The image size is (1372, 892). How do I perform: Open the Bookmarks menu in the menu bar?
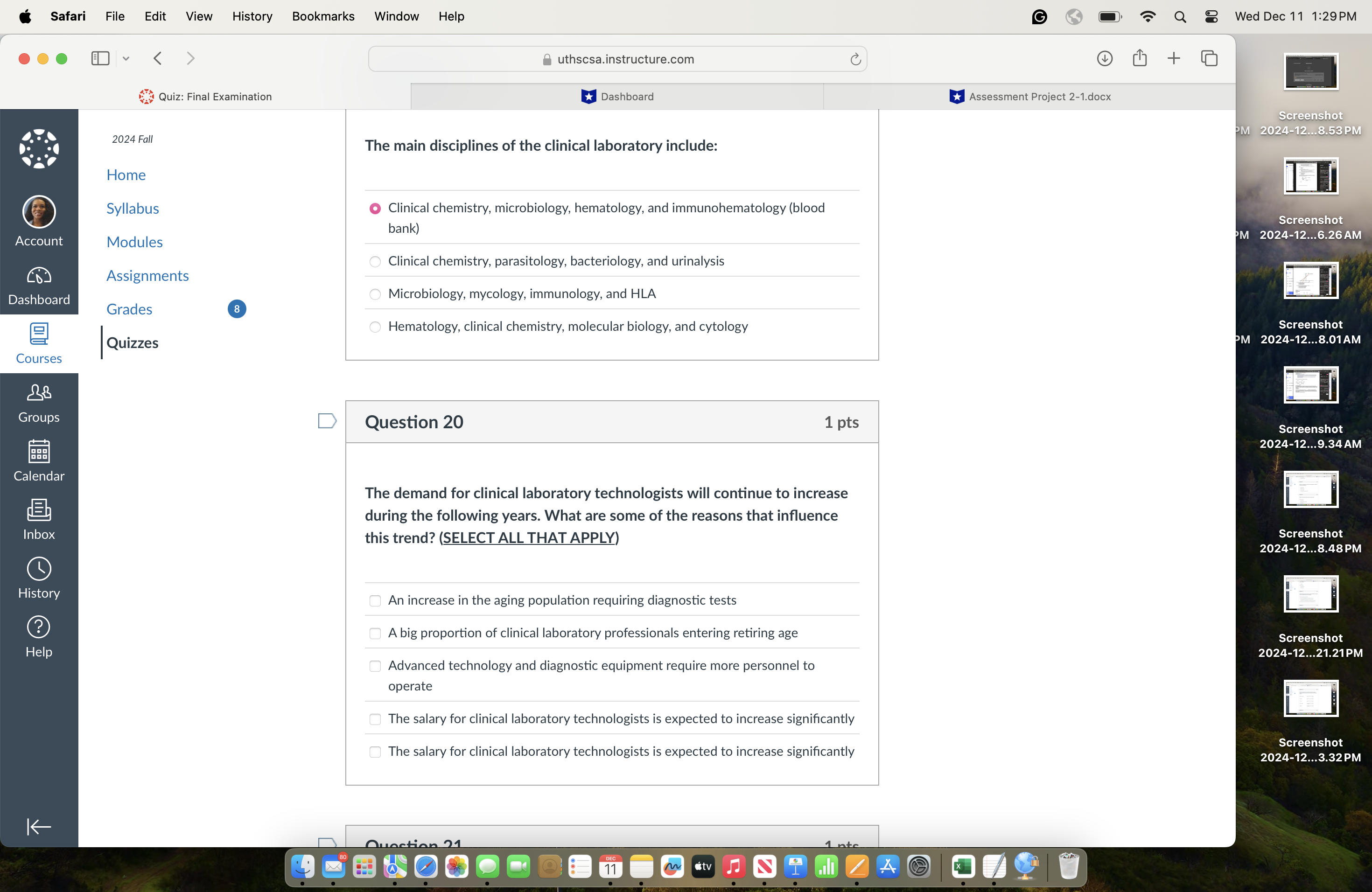pyautogui.click(x=323, y=16)
